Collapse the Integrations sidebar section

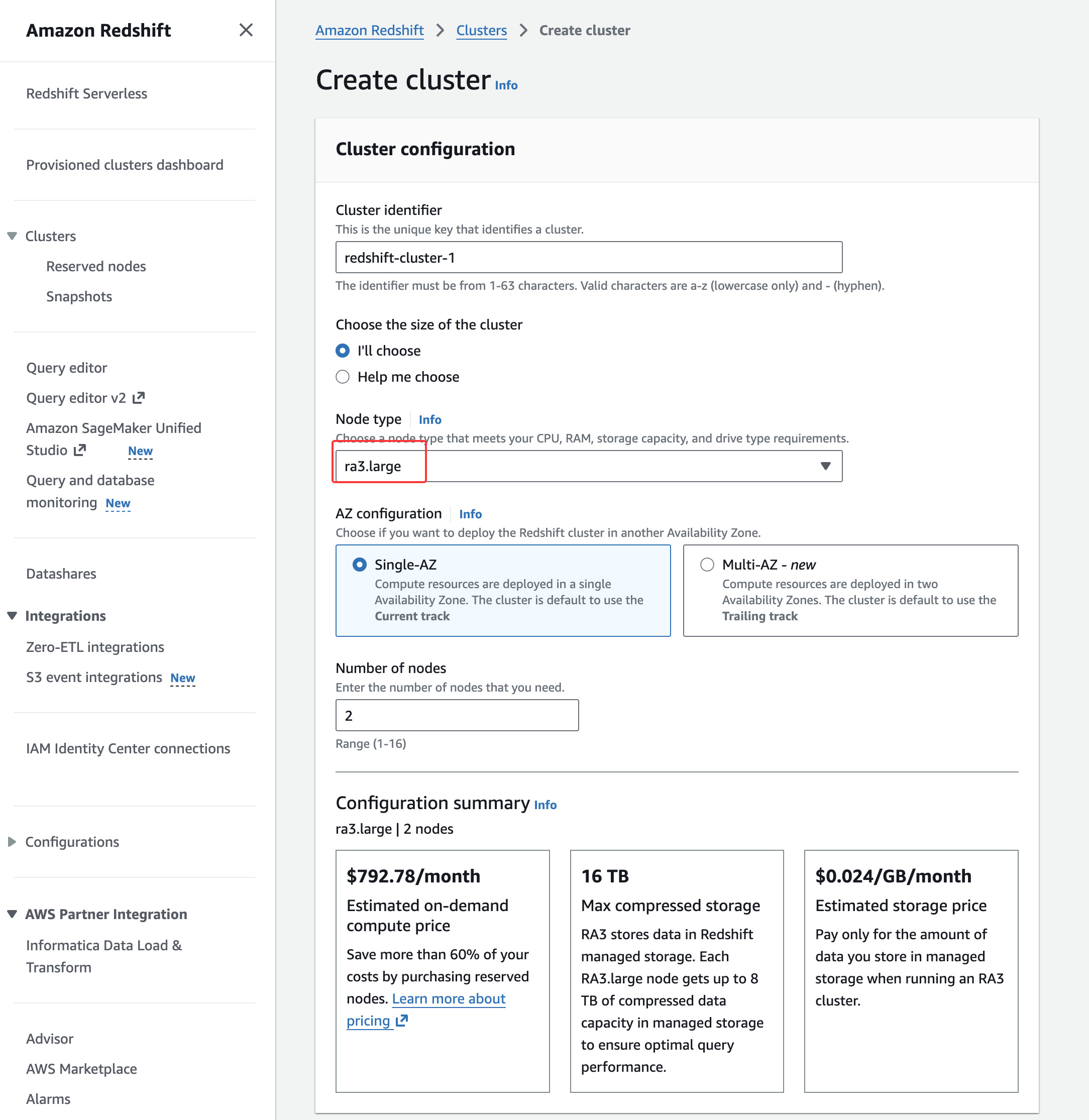click(x=12, y=615)
